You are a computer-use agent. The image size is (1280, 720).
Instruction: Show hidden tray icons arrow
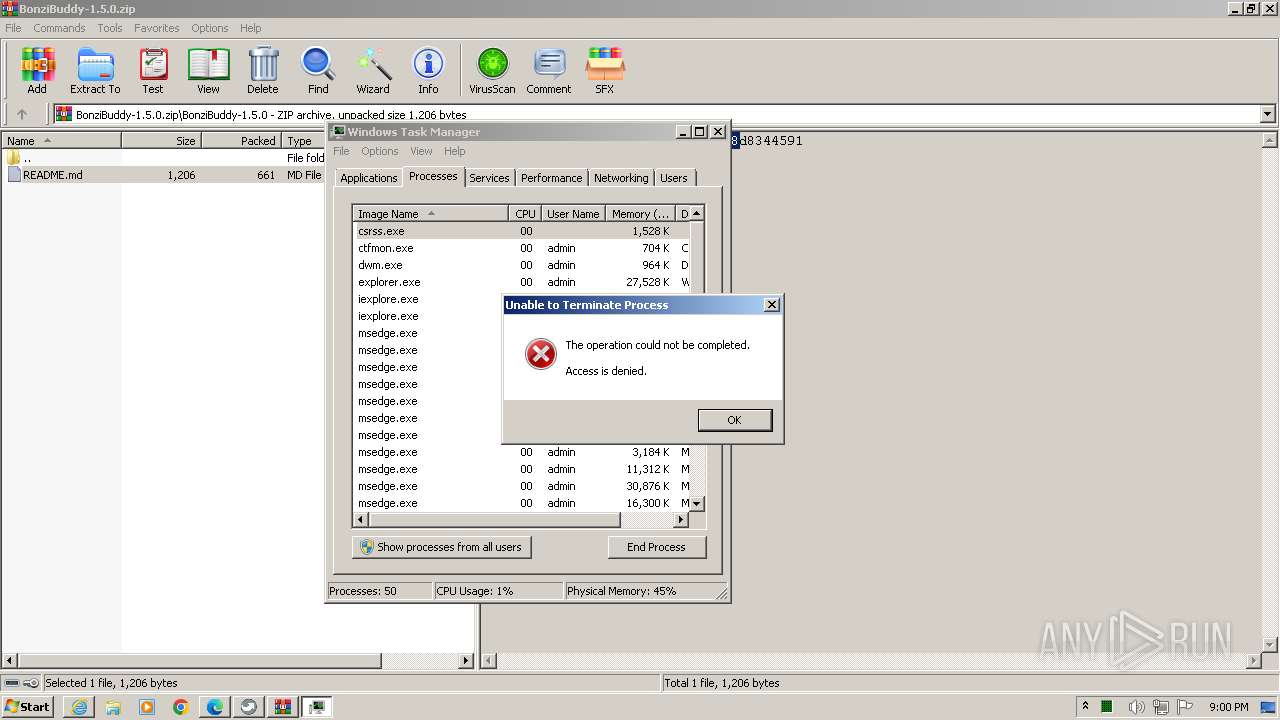[x=1085, y=707]
